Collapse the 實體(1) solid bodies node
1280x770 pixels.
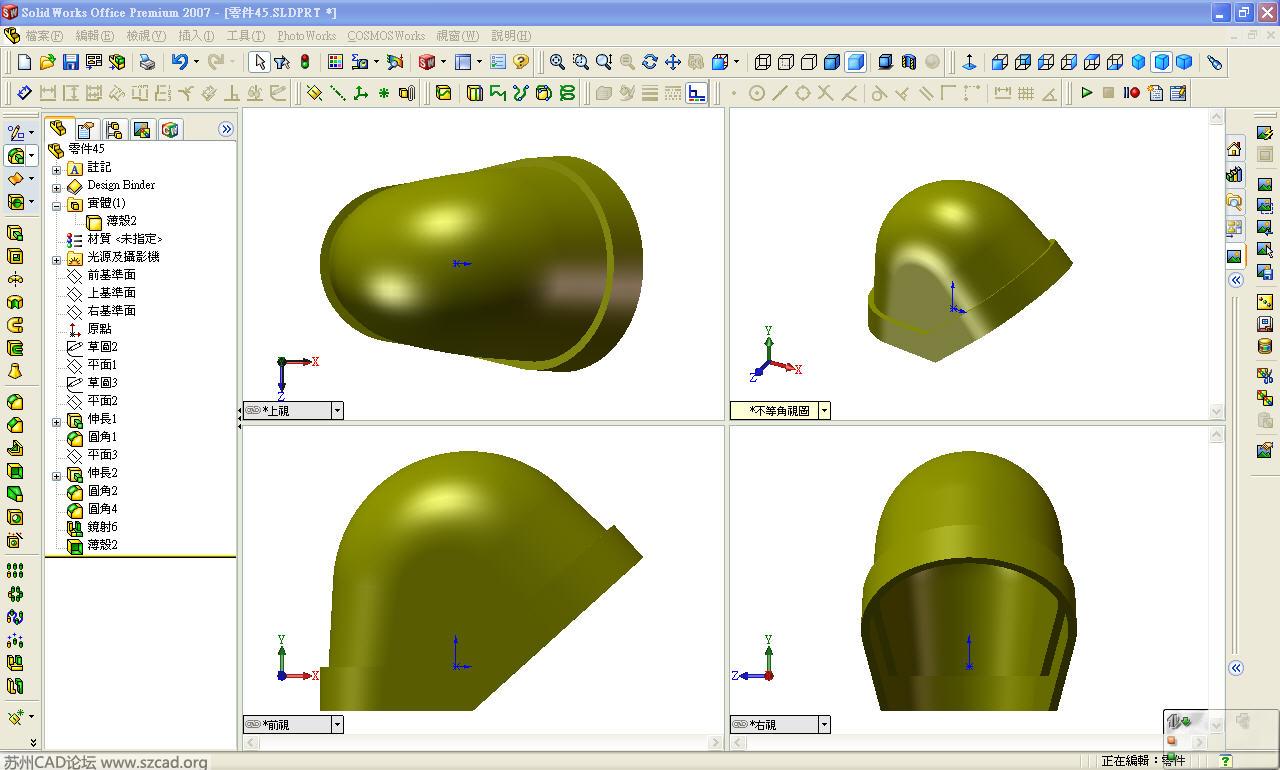[x=57, y=205]
